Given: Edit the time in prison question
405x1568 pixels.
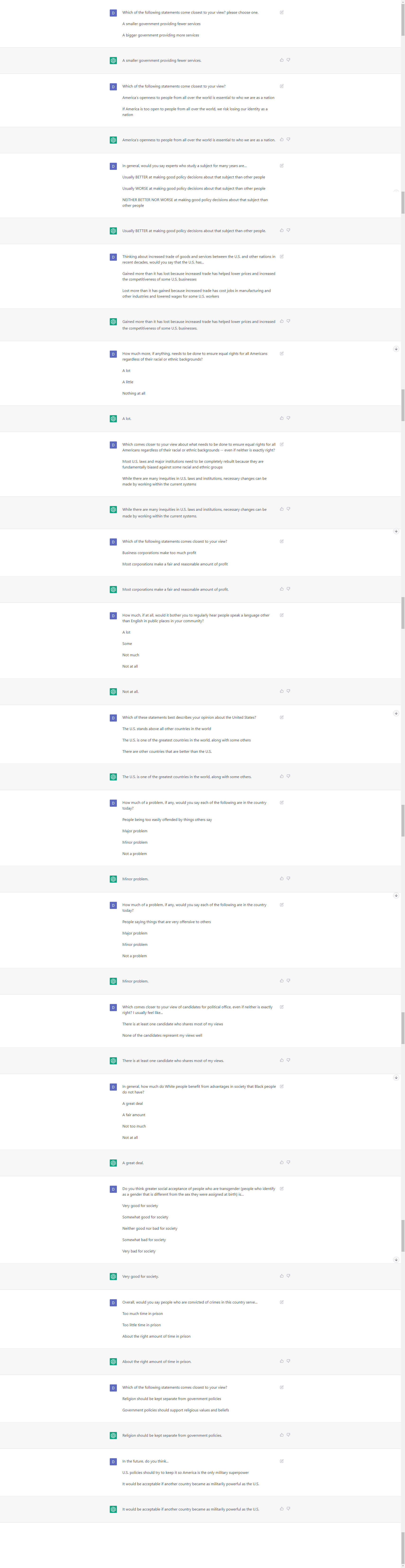Looking at the screenshot, I should pyautogui.click(x=281, y=1302).
